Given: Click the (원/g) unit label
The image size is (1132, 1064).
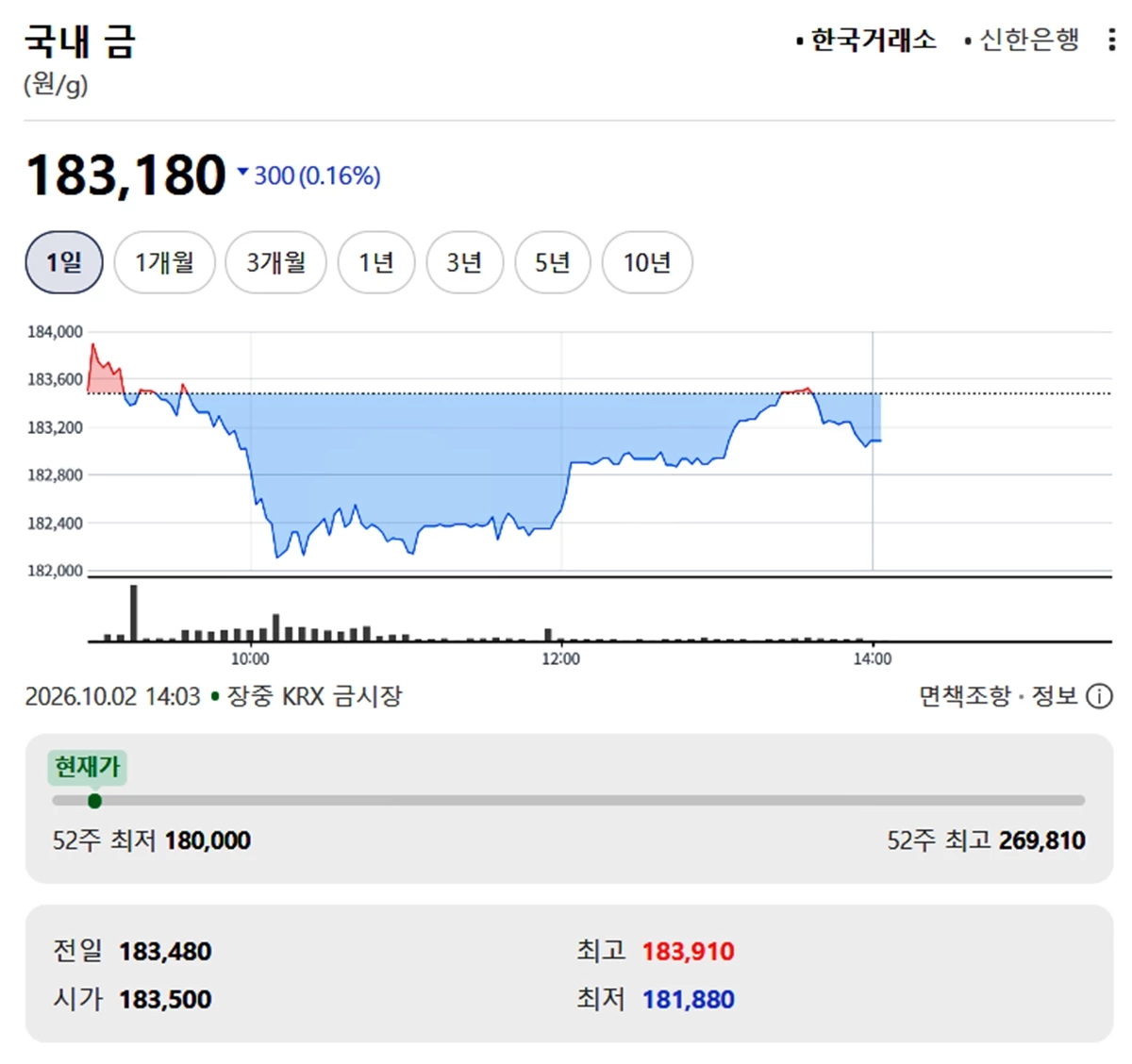Looking at the screenshot, I should click(56, 85).
